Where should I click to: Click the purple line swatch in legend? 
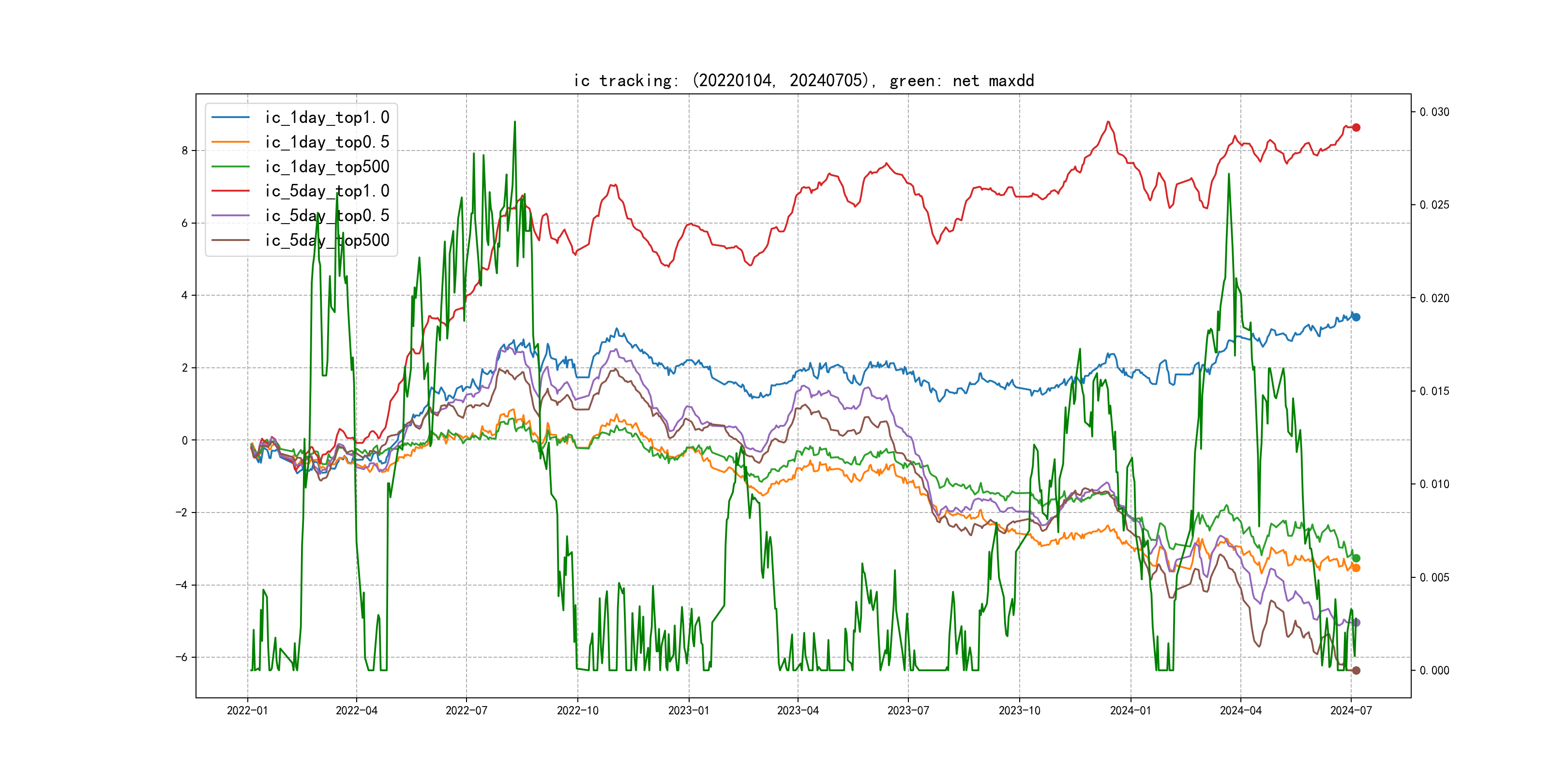[231, 215]
